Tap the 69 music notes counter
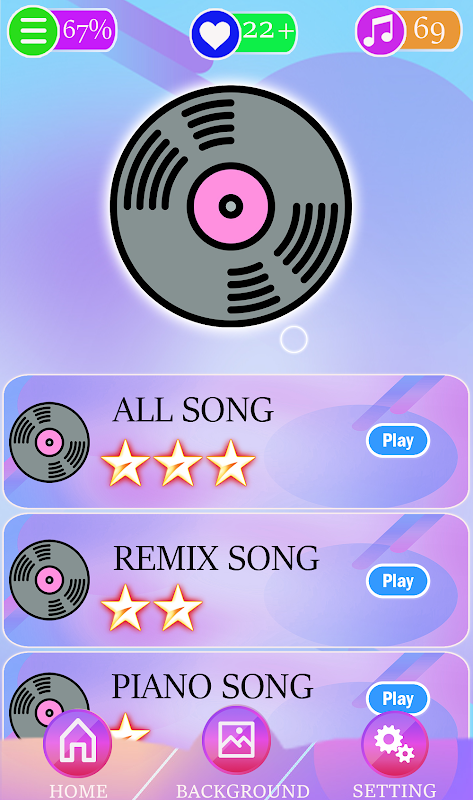473x800 pixels. pyautogui.click(x=432, y=29)
